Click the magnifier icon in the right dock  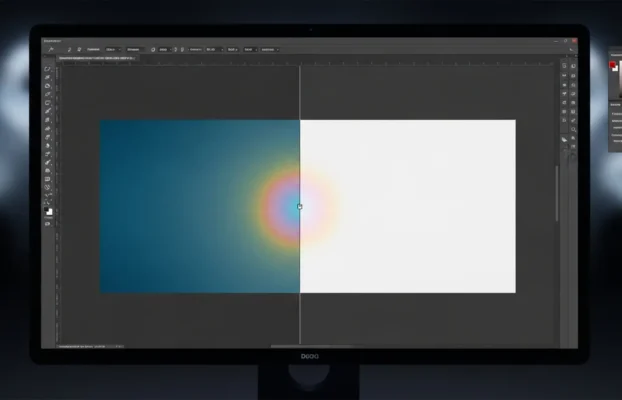[x=573, y=129]
